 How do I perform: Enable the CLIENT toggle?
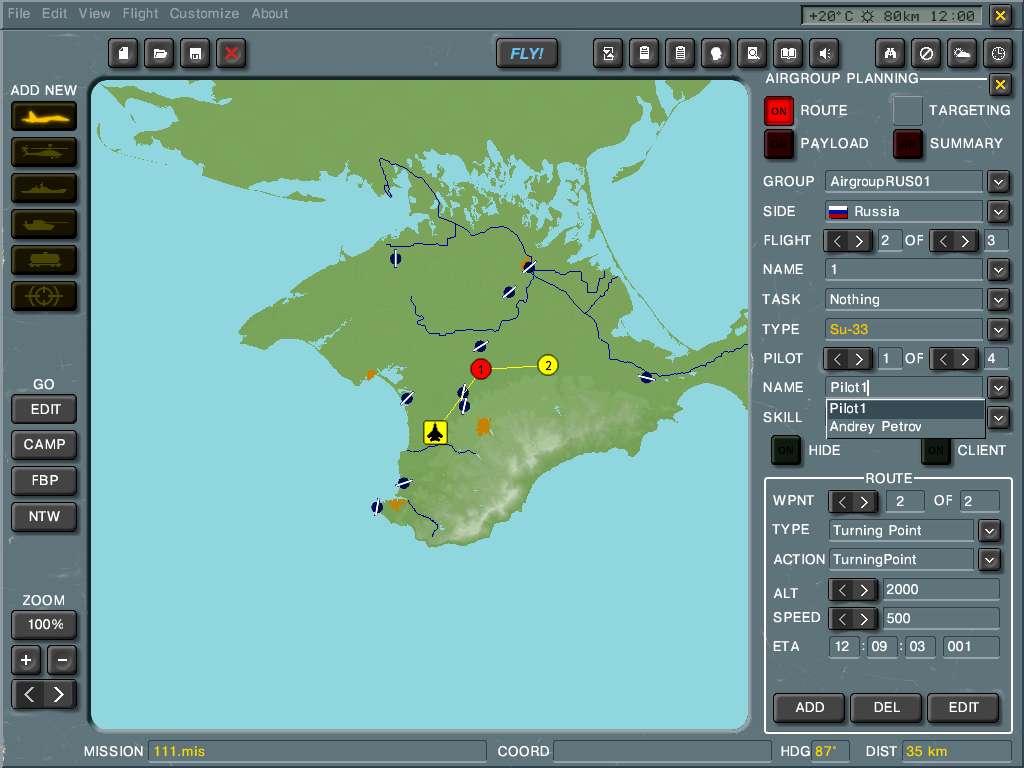936,451
